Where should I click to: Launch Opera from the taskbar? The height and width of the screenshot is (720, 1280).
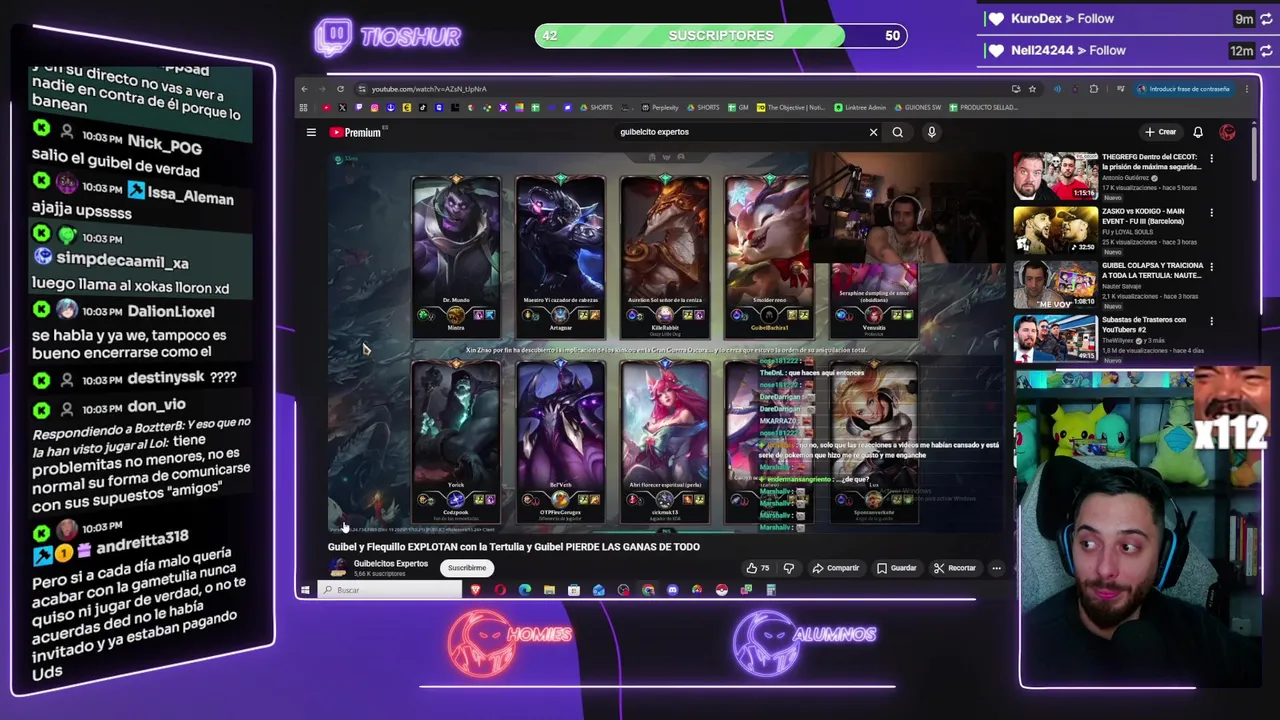pyautogui.click(x=500, y=590)
